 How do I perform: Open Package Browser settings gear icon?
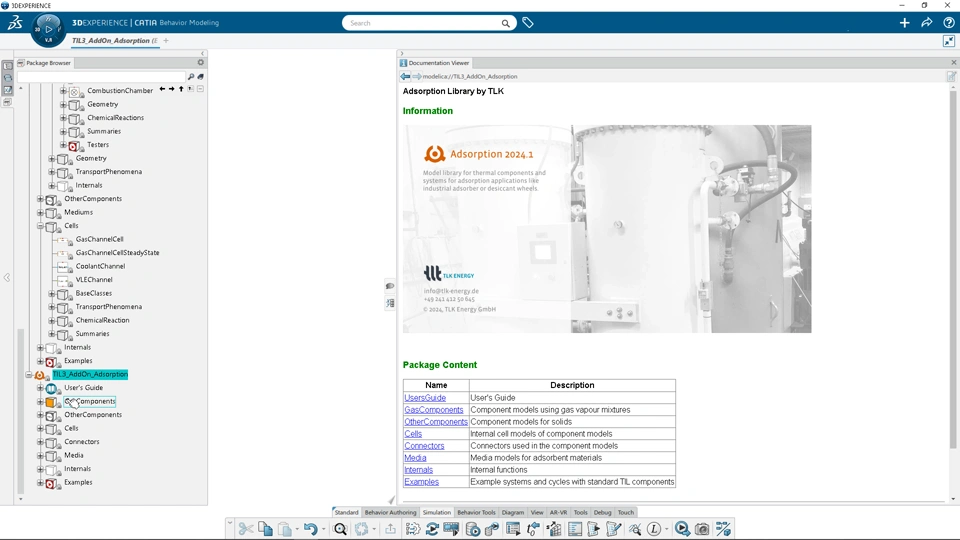click(200, 62)
